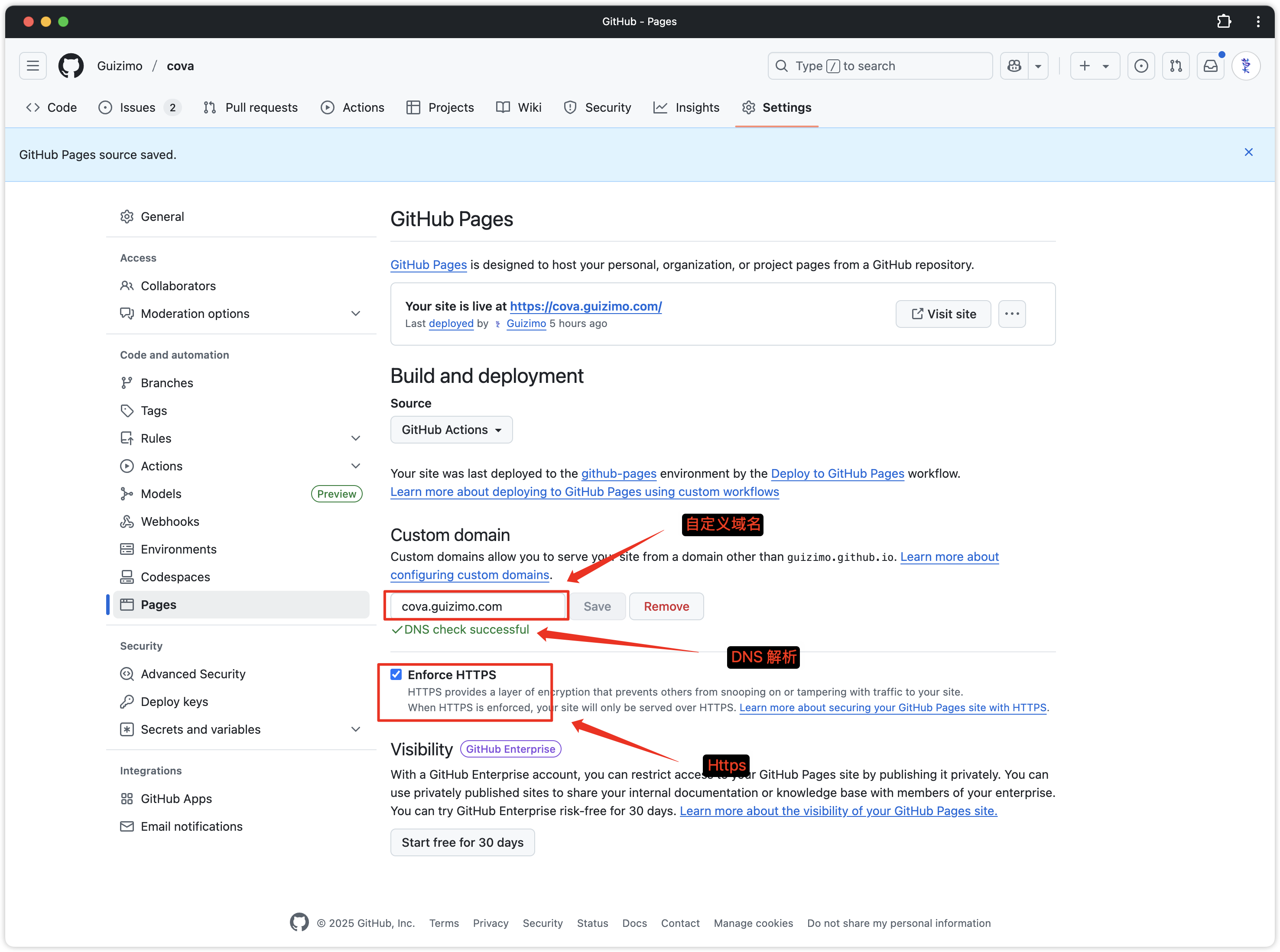Viewport: 1280px width, 952px height.
Task: Click the cova repository breadcrumb
Action: (180, 66)
